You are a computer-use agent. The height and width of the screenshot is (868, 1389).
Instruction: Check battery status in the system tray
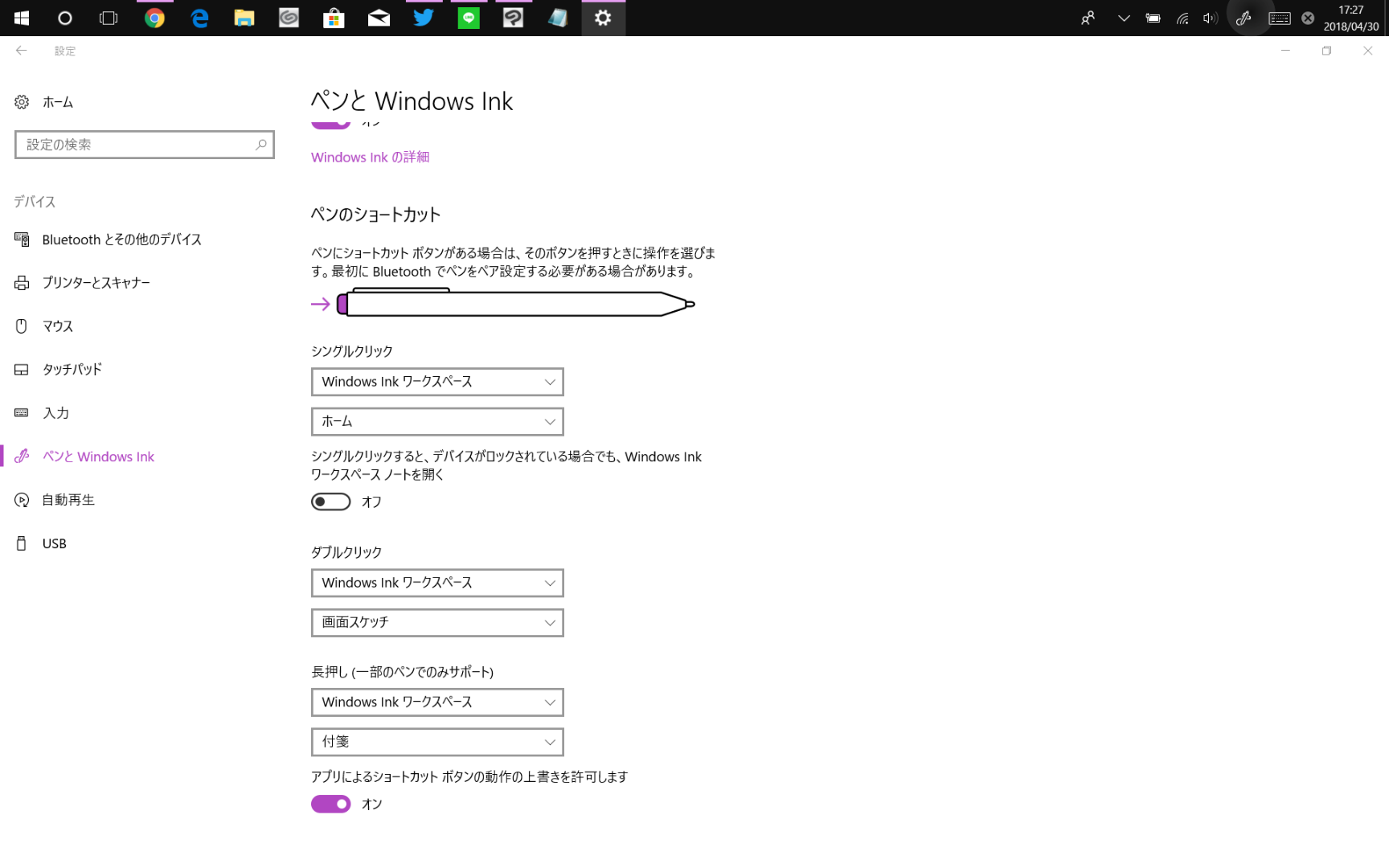(1153, 18)
